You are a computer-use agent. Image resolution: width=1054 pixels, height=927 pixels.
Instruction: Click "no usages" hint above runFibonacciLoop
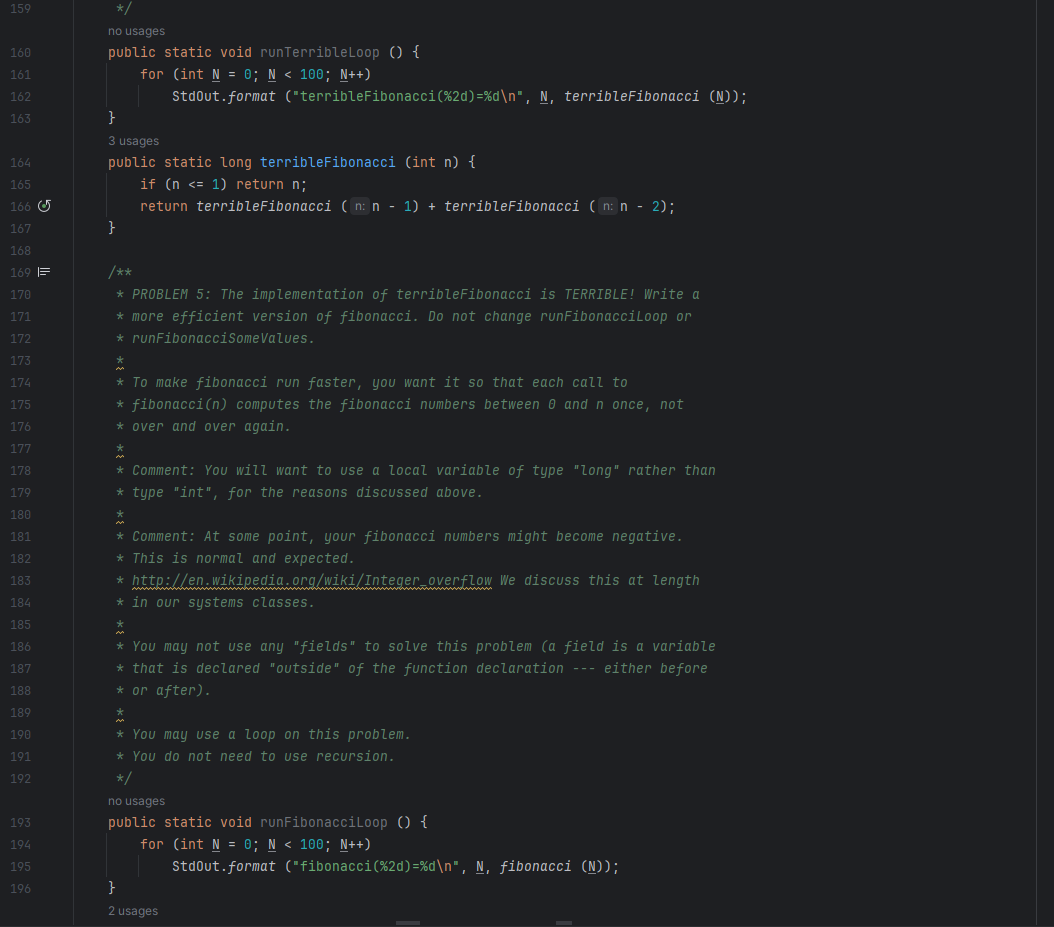click(136, 800)
